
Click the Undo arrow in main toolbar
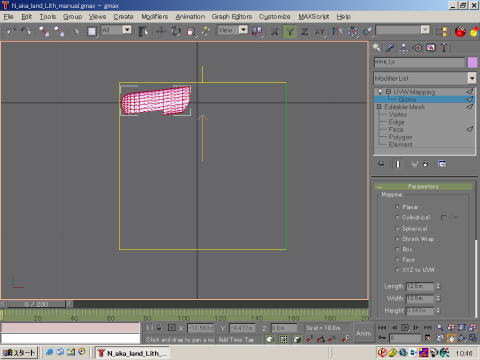click(x=11, y=31)
